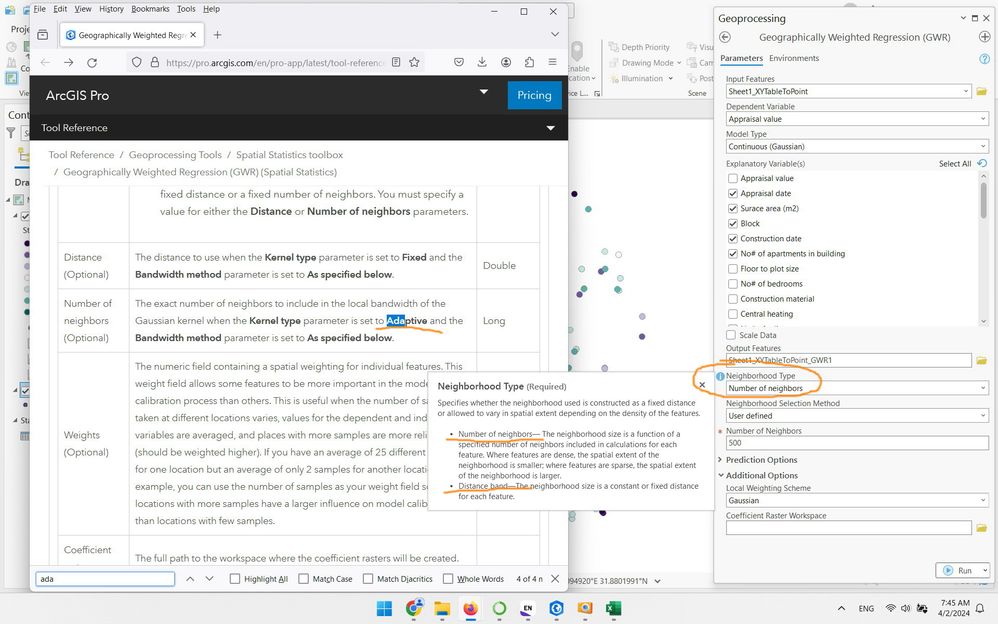Uncheck Surace area (m2) variable
The width and height of the screenshot is (998, 624).
733,208
